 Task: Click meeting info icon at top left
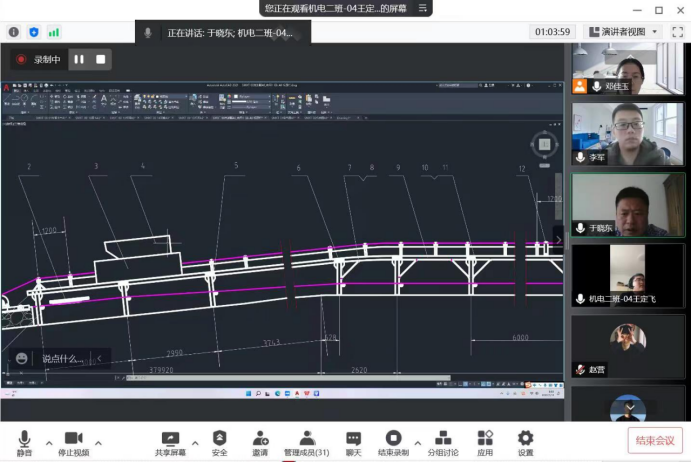pyautogui.click(x=14, y=32)
